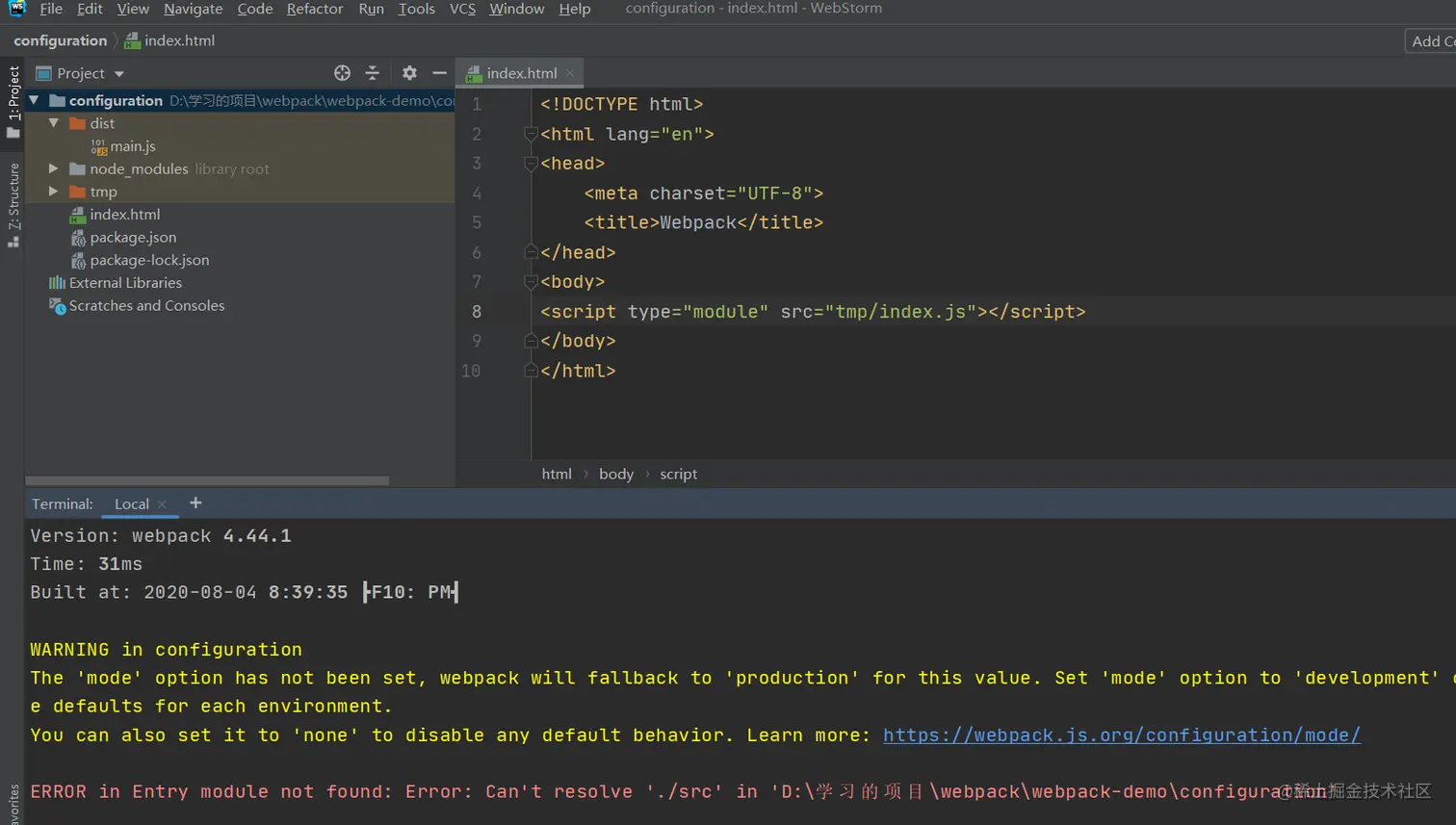Click the 'Version: webpack 4.44.1' terminal line
The image size is (1456, 825).
(x=161, y=536)
